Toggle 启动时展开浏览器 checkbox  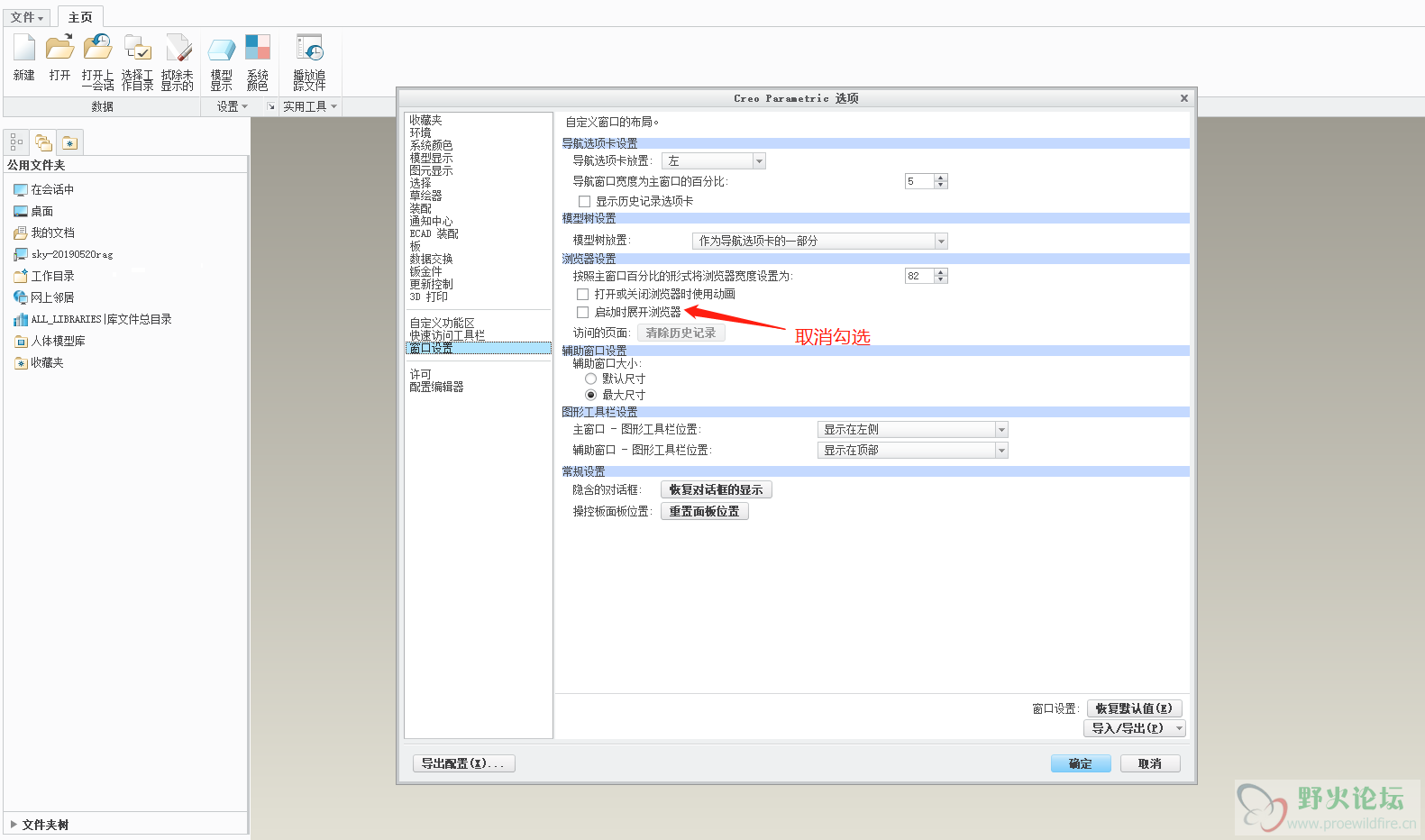(x=582, y=313)
